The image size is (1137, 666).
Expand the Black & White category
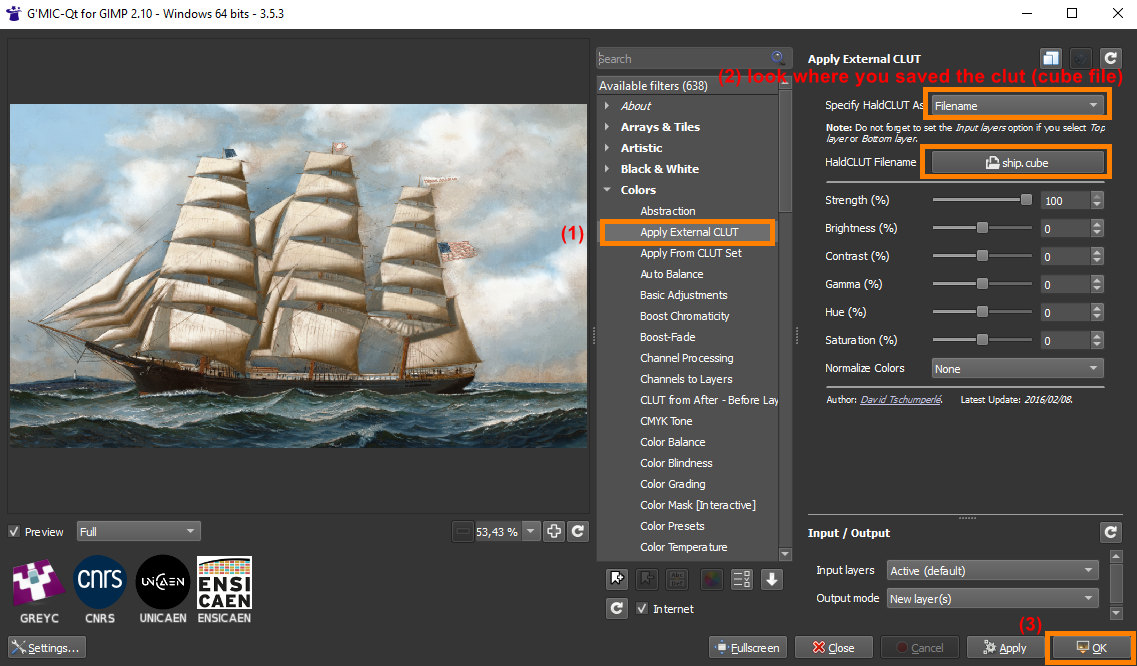coord(607,169)
